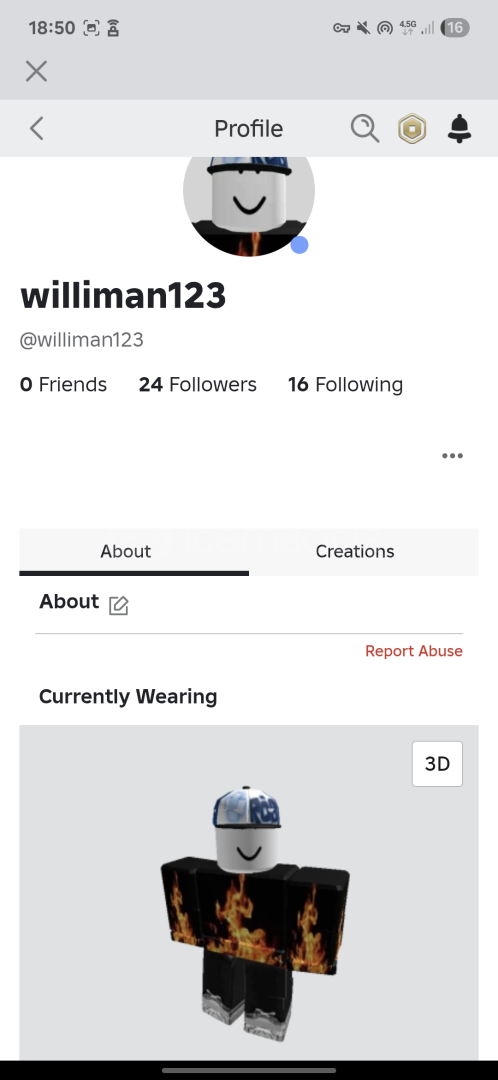View the 24 Followers list
This screenshot has height=1080, width=498.
click(x=198, y=384)
